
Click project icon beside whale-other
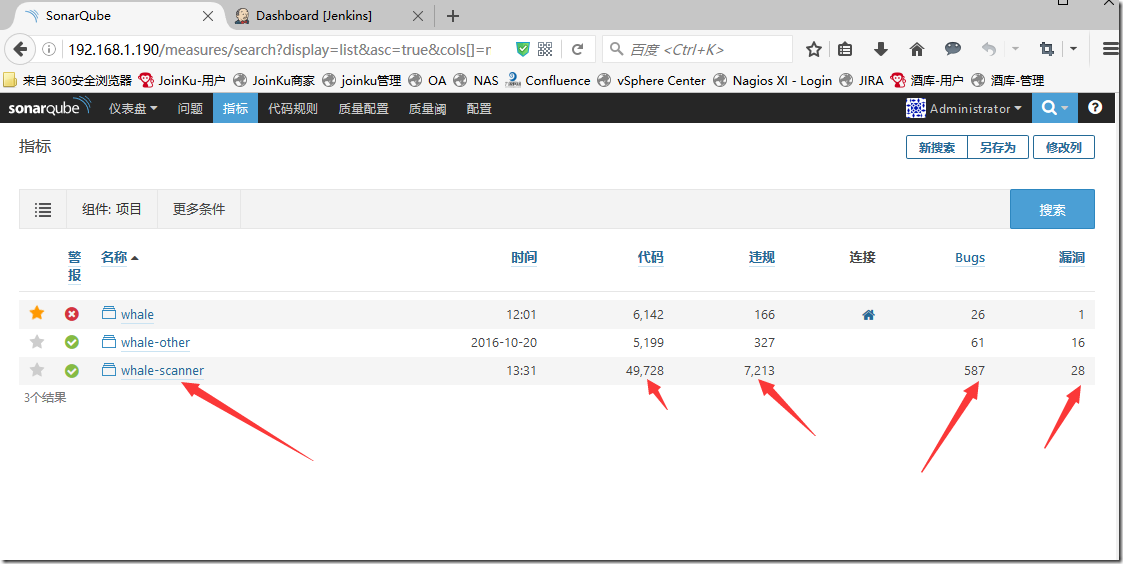pos(109,341)
